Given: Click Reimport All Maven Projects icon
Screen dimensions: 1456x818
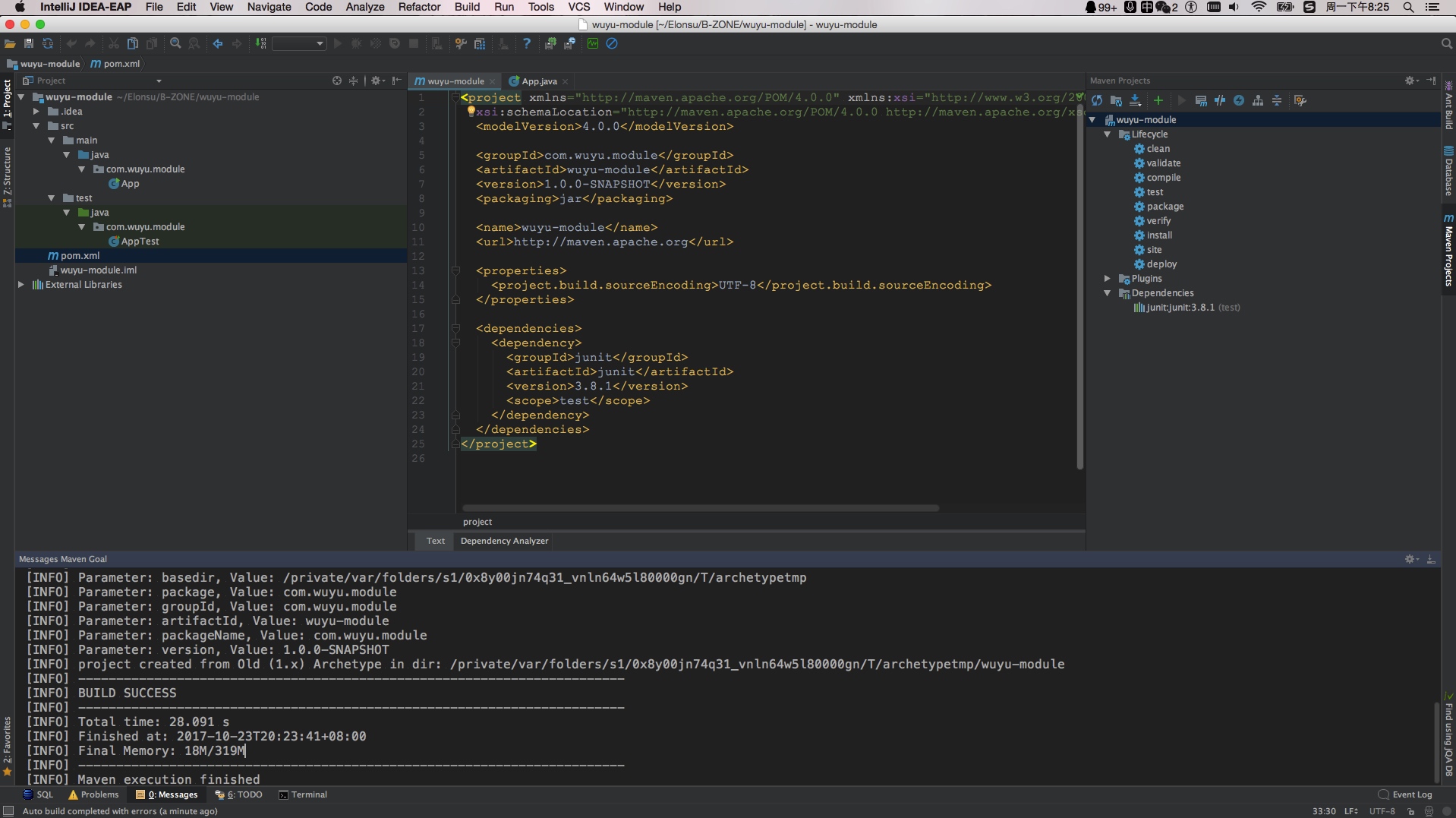Looking at the screenshot, I should [x=1097, y=100].
